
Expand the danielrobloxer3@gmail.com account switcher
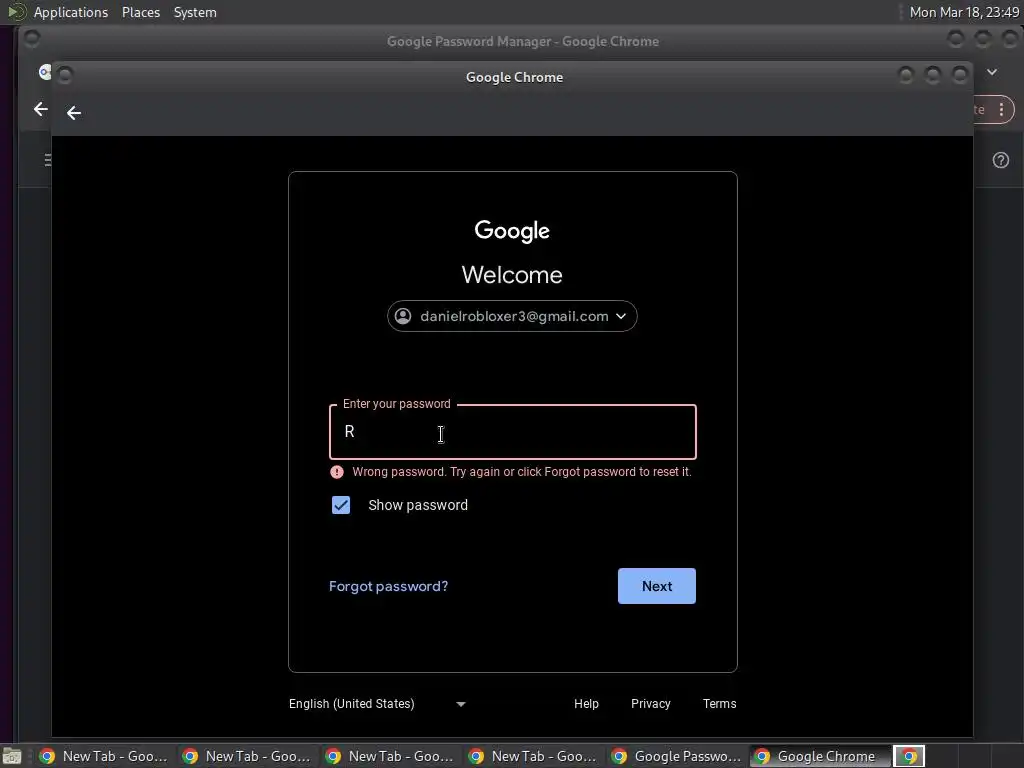[512, 316]
